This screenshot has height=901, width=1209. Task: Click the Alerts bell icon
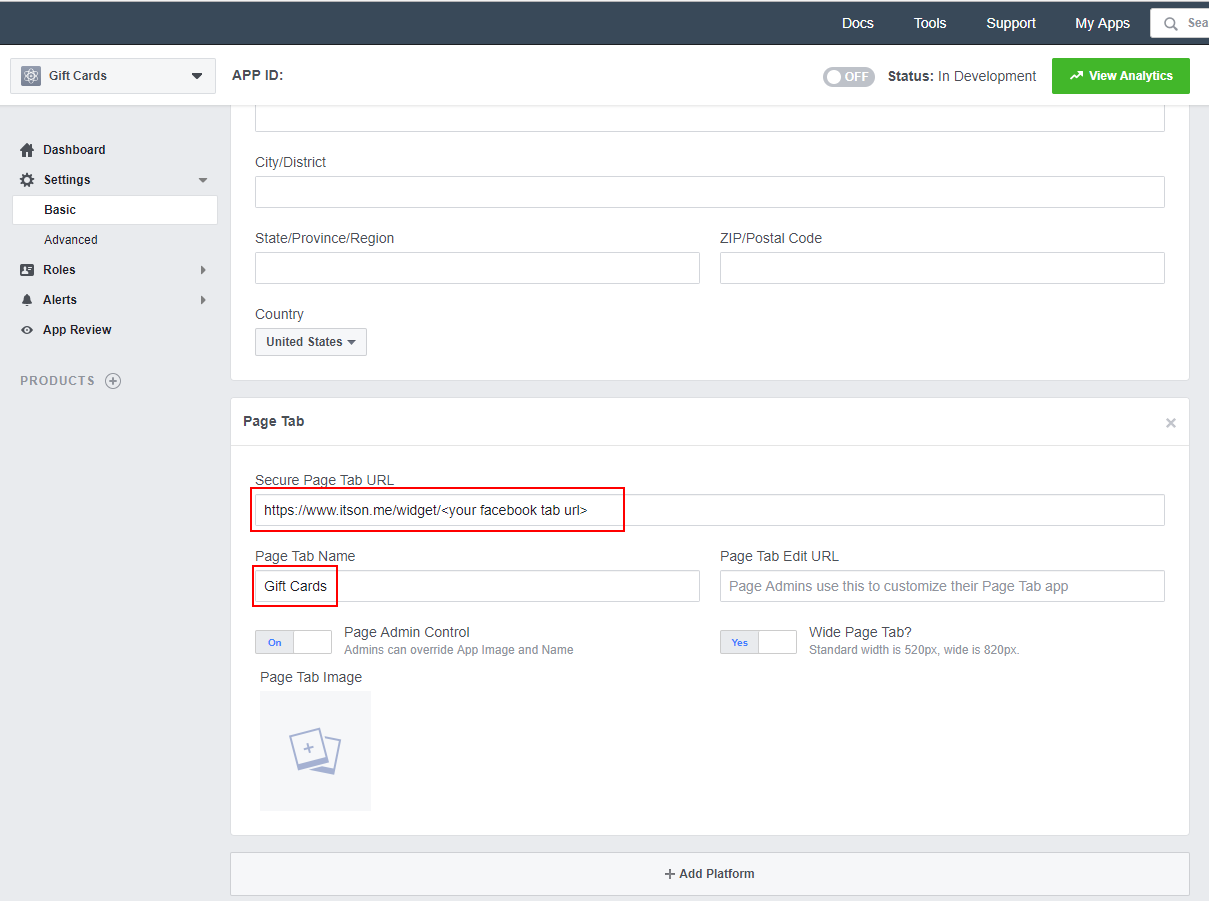tap(27, 300)
